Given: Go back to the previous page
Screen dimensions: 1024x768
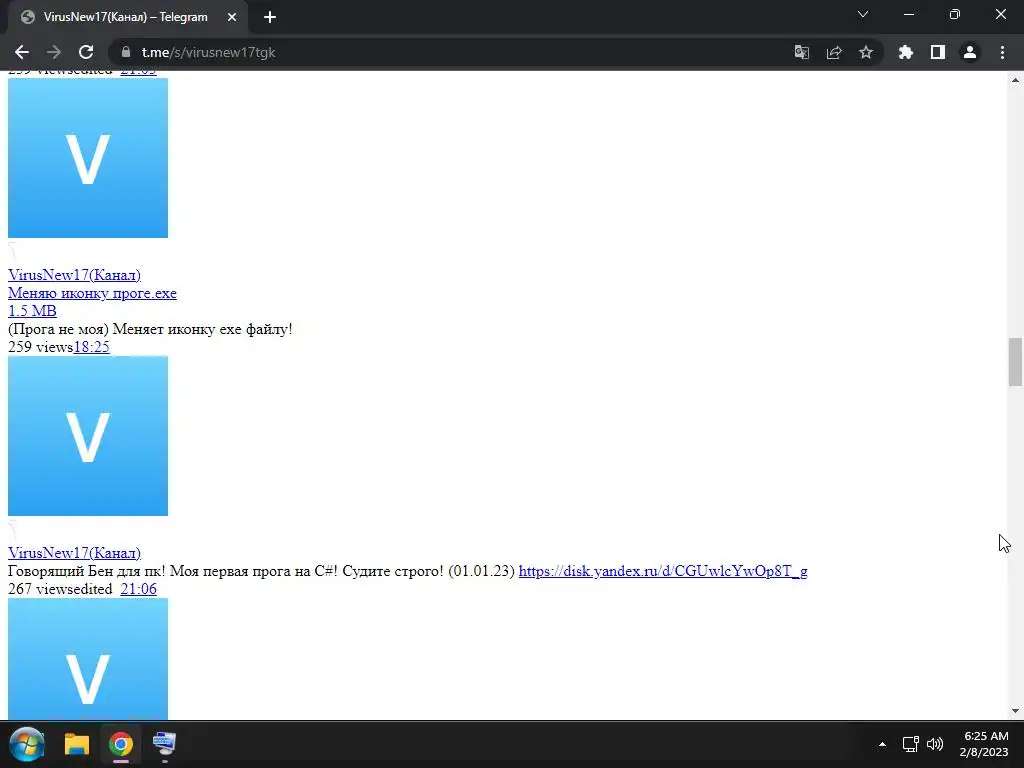Looking at the screenshot, I should (x=22, y=52).
